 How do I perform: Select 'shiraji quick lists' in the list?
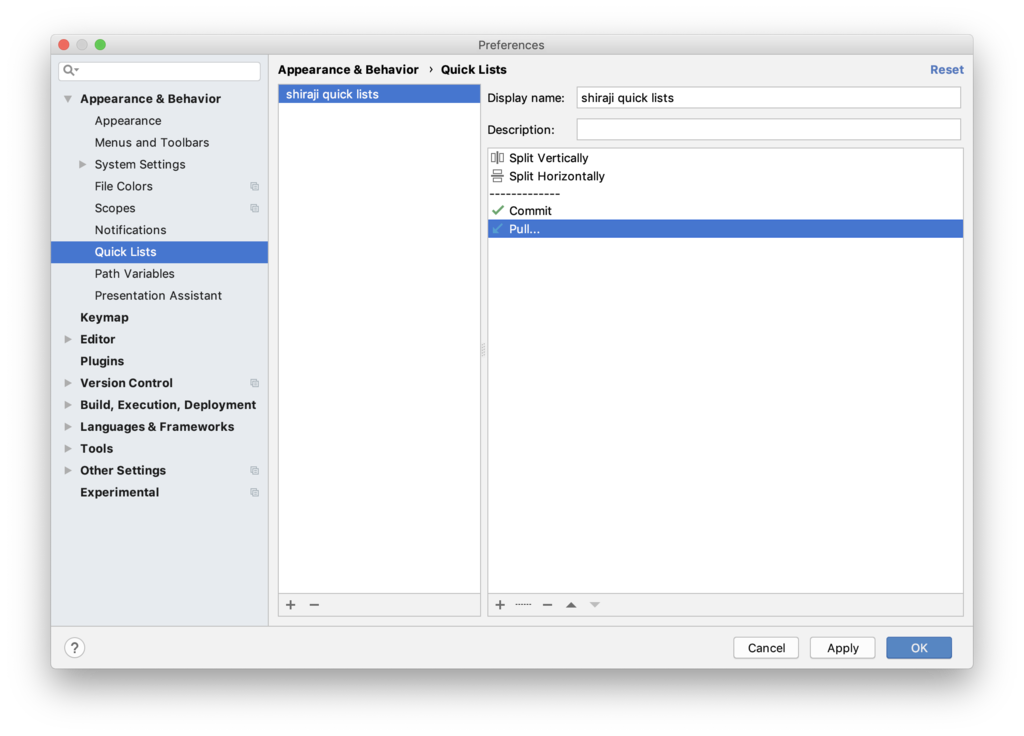pyautogui.click(x=379, y=94)
